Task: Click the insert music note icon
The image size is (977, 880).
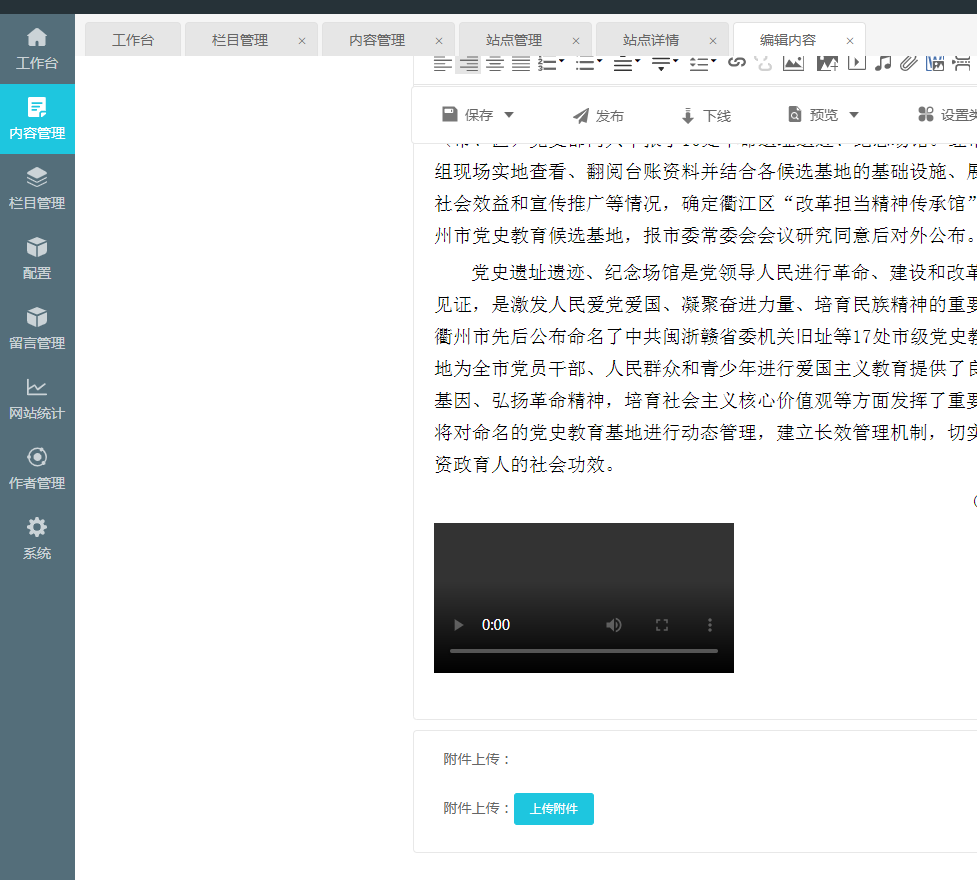Action: pyautogui.click(x=882, y=63)
